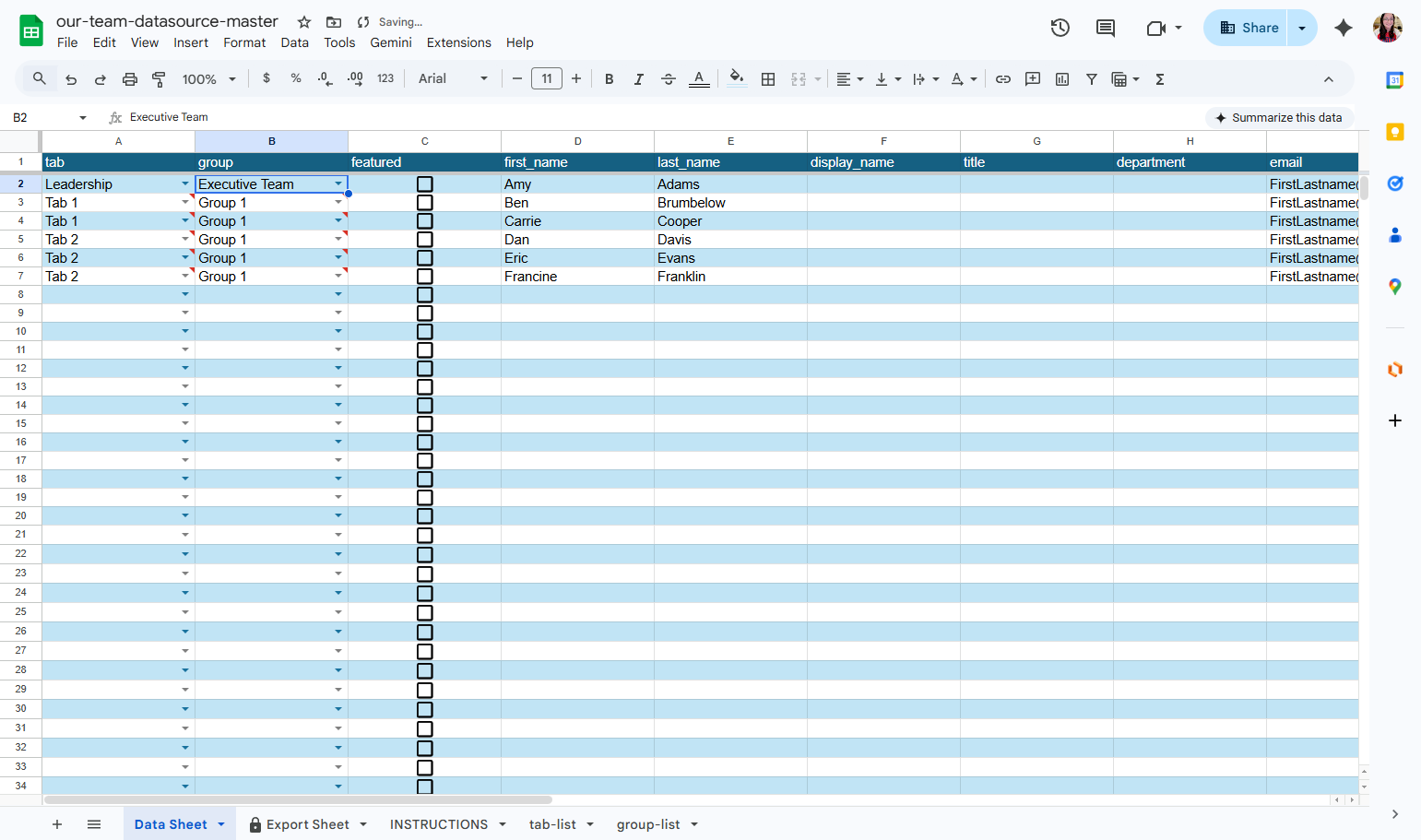Screen dimensions: 1421x840
Task: Click the paint format icon
Action: pyautogui.click(x=159, y=79)
